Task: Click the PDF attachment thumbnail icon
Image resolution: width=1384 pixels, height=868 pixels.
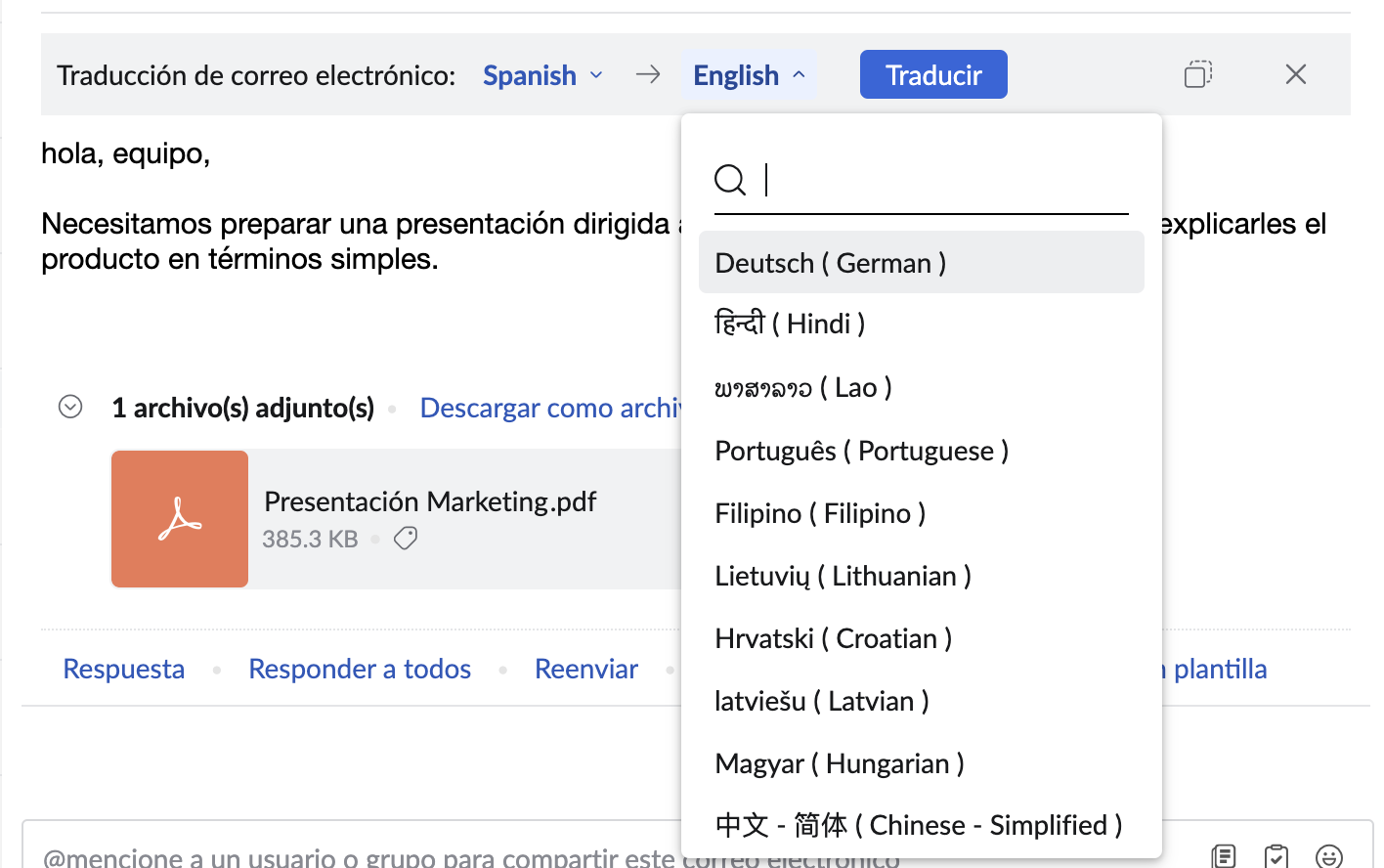Action: (180, 519)
